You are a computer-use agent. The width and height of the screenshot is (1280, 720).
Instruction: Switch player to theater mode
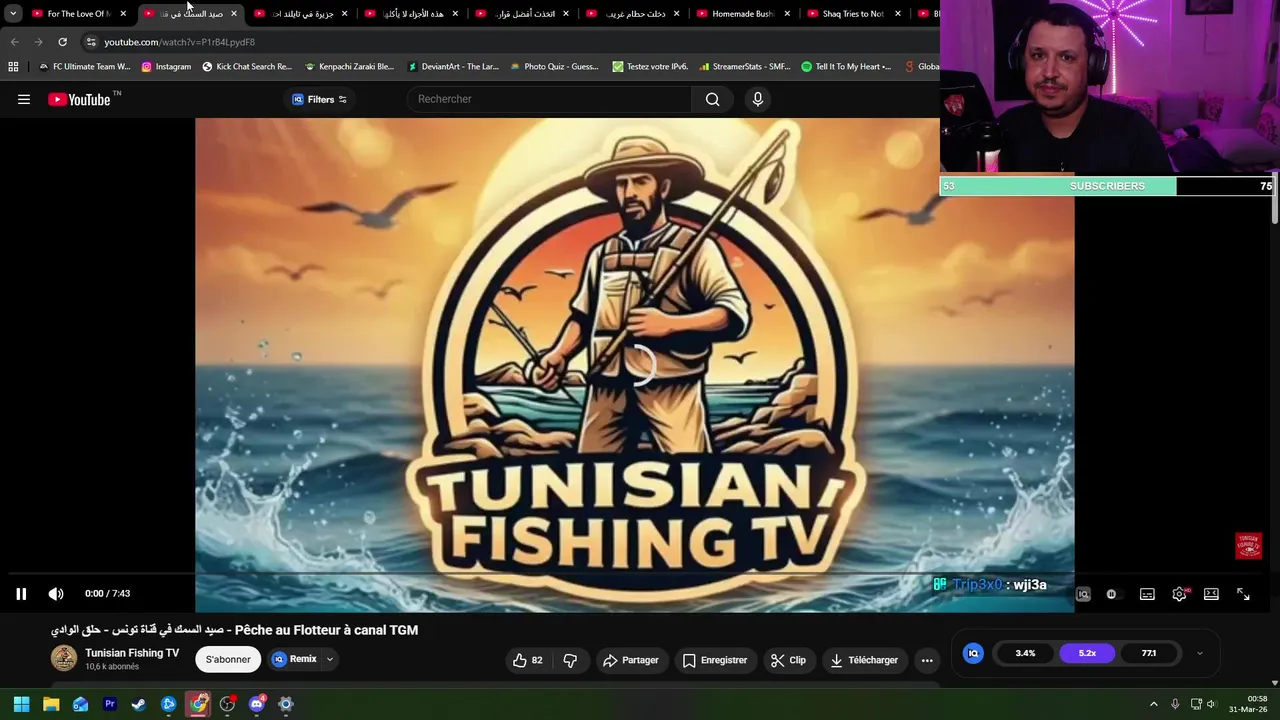pos(1211,594)
